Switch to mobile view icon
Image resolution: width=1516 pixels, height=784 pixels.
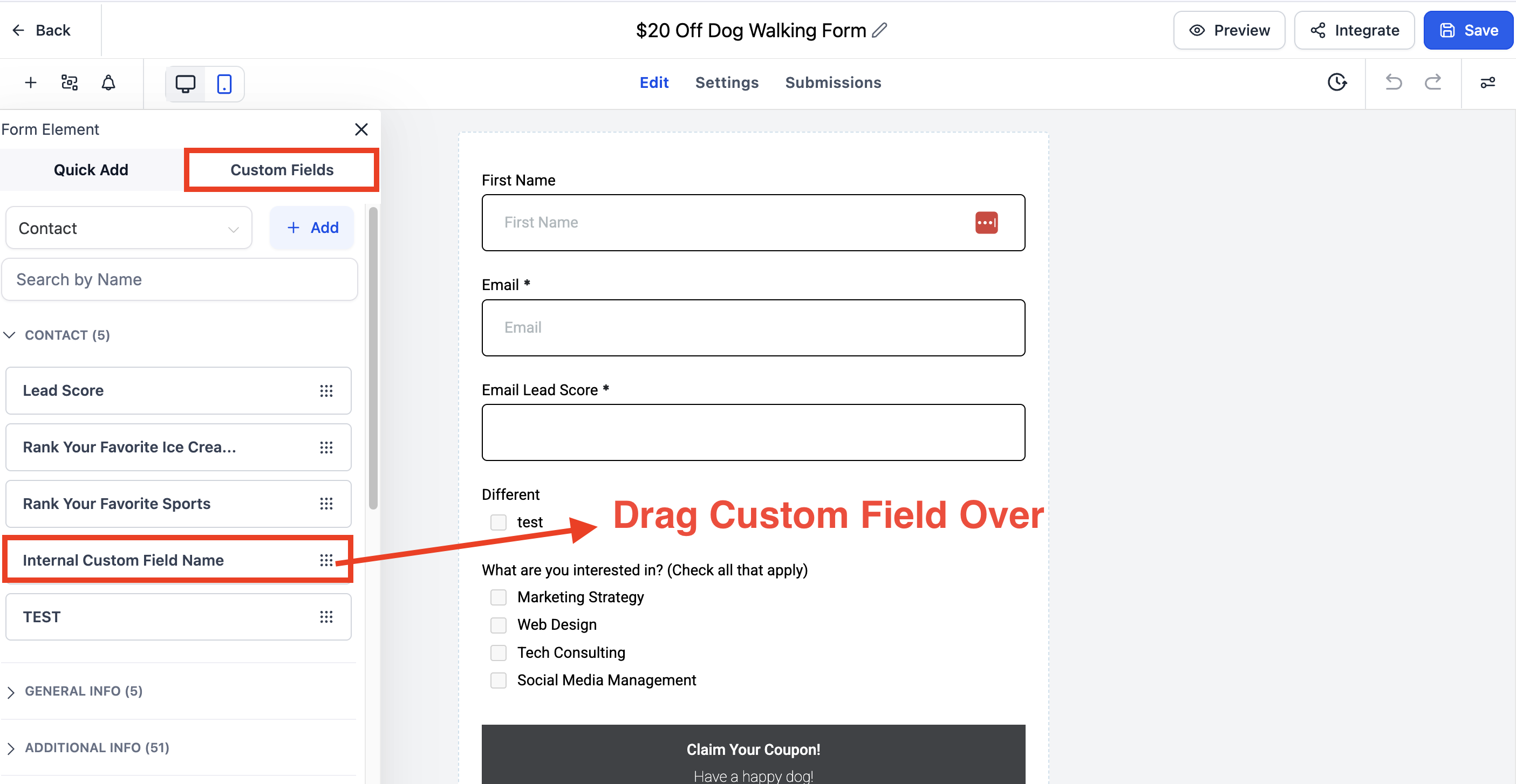click(224, 84)
